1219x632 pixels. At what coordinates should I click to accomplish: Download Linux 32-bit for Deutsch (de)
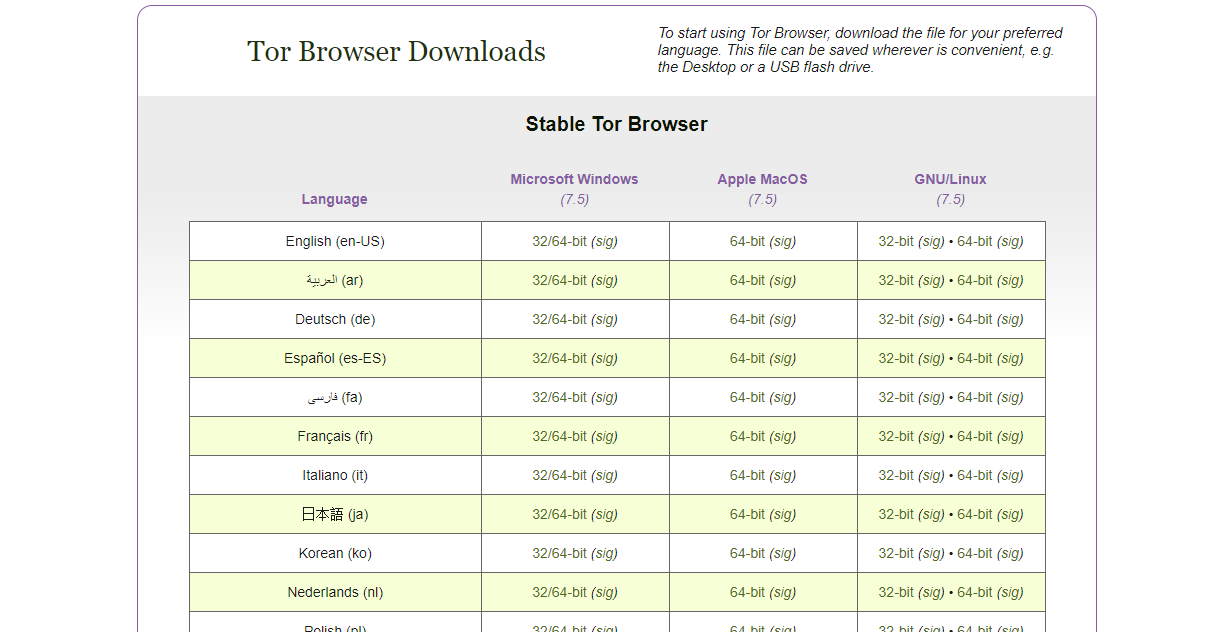click(x=896, y=319)
